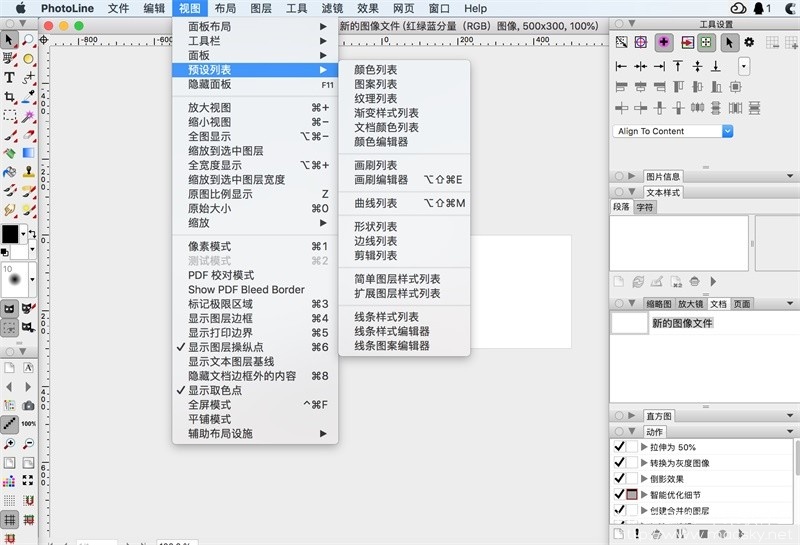The image size is (800, 545).
Task: Switch to the 缩略图 tab
Action: click(659, 304)
